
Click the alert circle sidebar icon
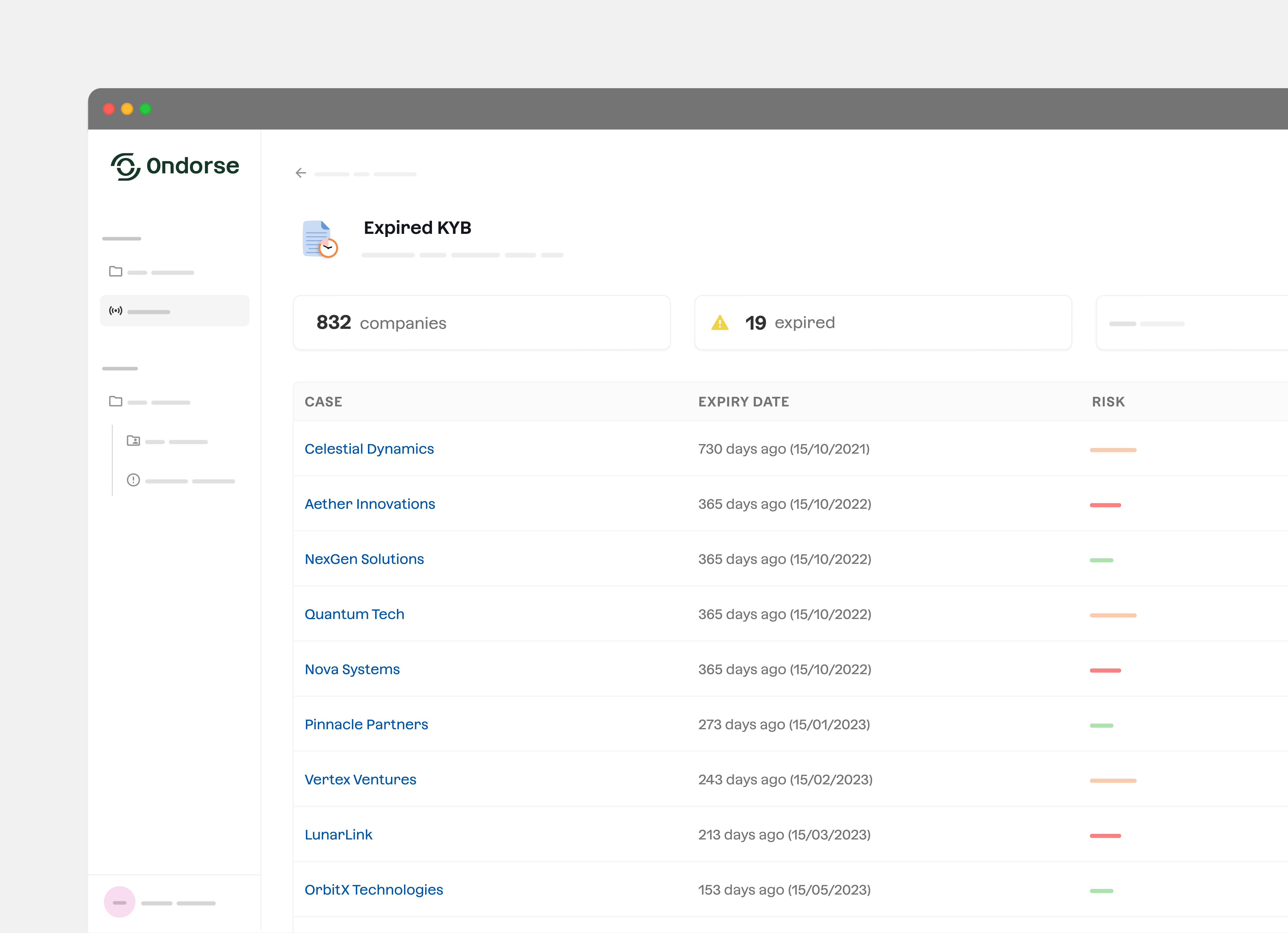coord(134,480)
